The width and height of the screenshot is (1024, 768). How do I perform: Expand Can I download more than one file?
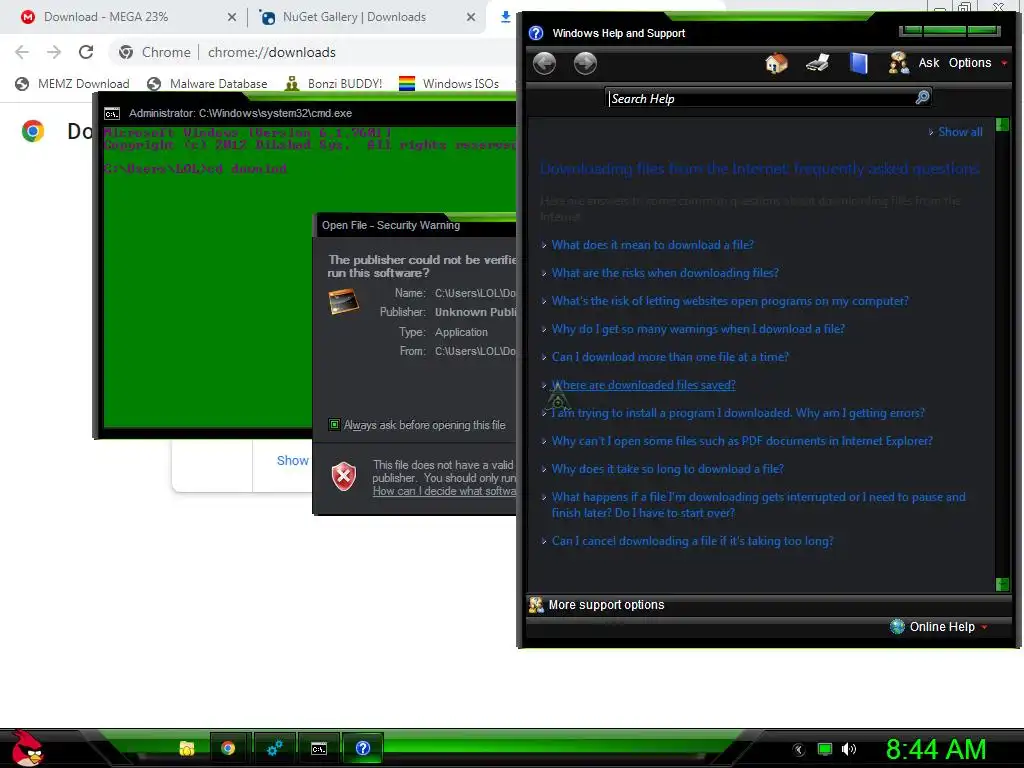pyautogui.click(x=670, y=357)
